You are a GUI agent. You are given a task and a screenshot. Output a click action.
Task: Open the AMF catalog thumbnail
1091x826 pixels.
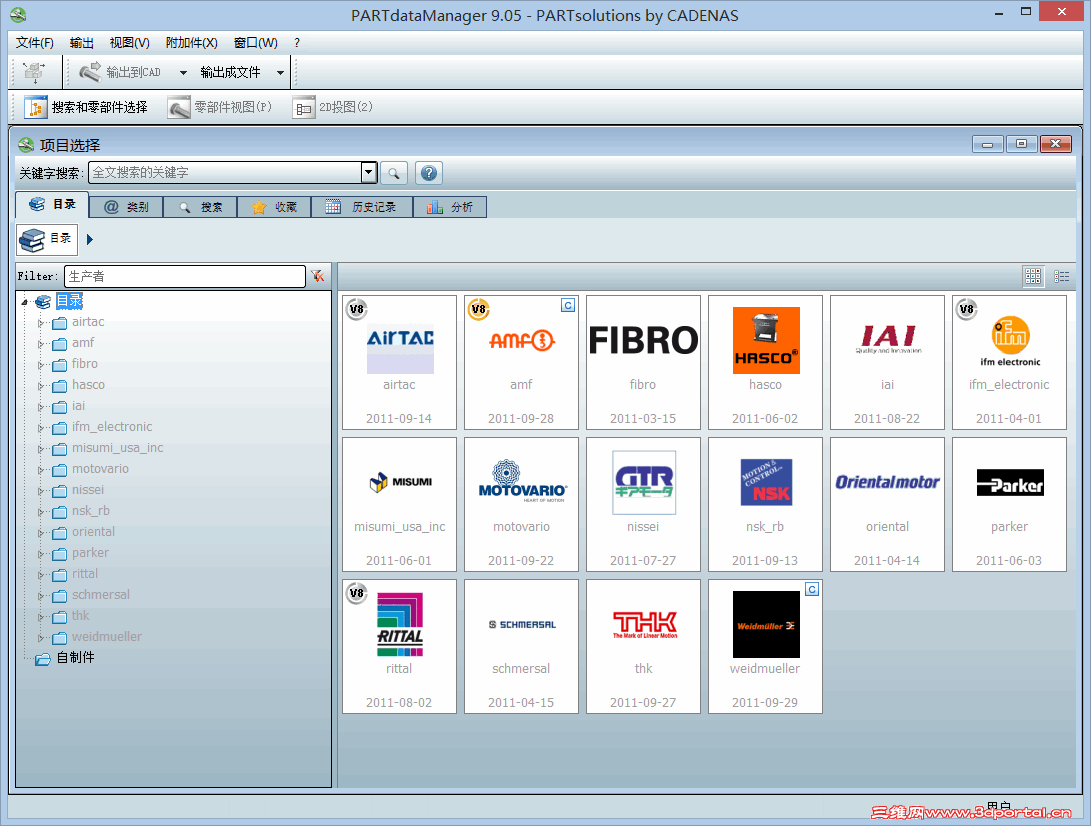(521, 363)
